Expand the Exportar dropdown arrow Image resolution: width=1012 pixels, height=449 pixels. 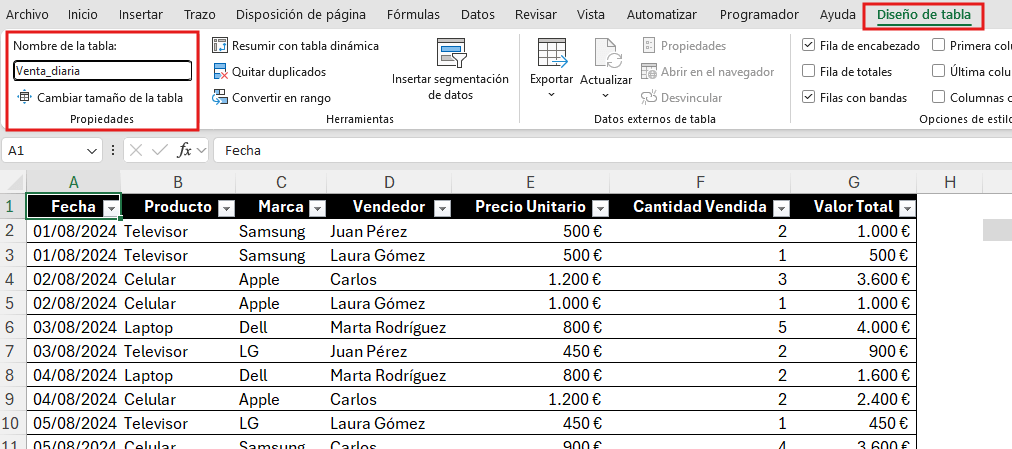point(551,95)
